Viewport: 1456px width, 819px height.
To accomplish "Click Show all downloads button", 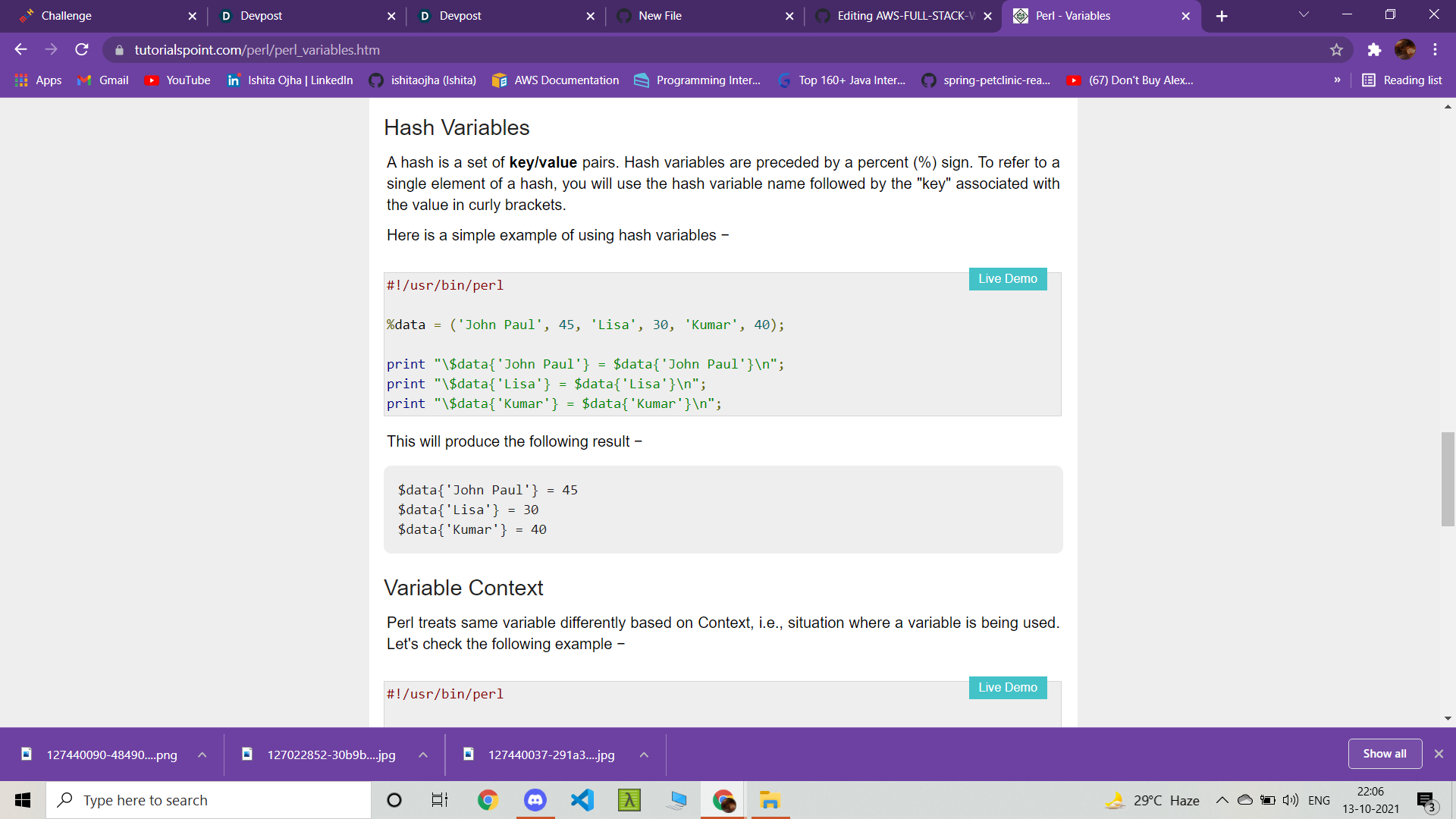I will pos(1384,754).
